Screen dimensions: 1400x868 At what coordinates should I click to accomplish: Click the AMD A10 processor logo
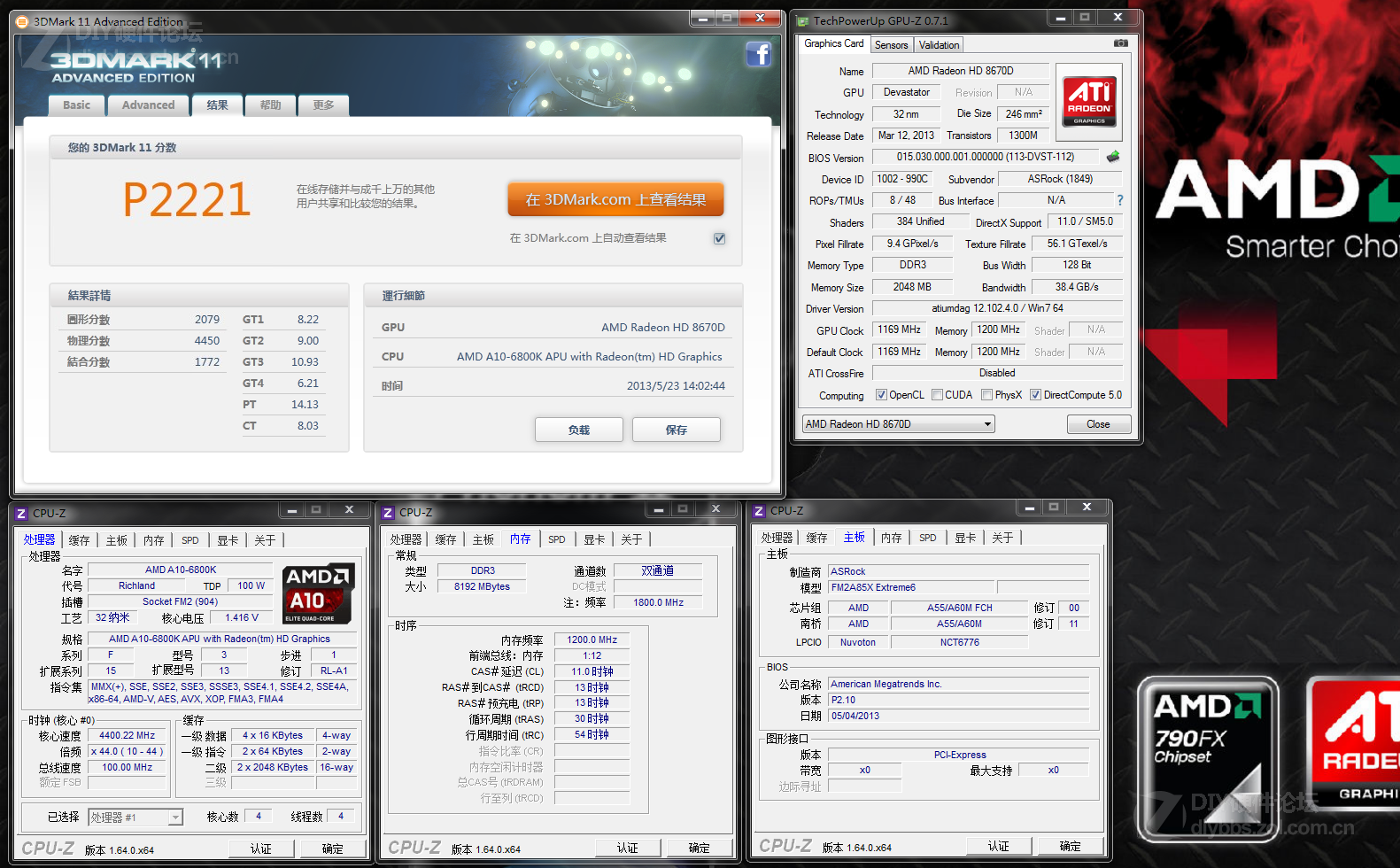pyautogui.click(x=318, y=593)
